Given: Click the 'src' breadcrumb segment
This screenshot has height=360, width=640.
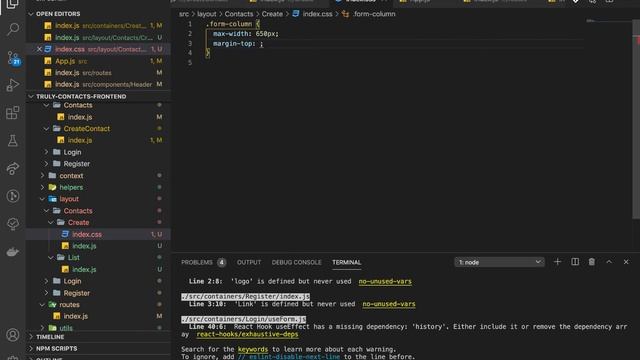Looking at the screenshot, I should [184, 14].
